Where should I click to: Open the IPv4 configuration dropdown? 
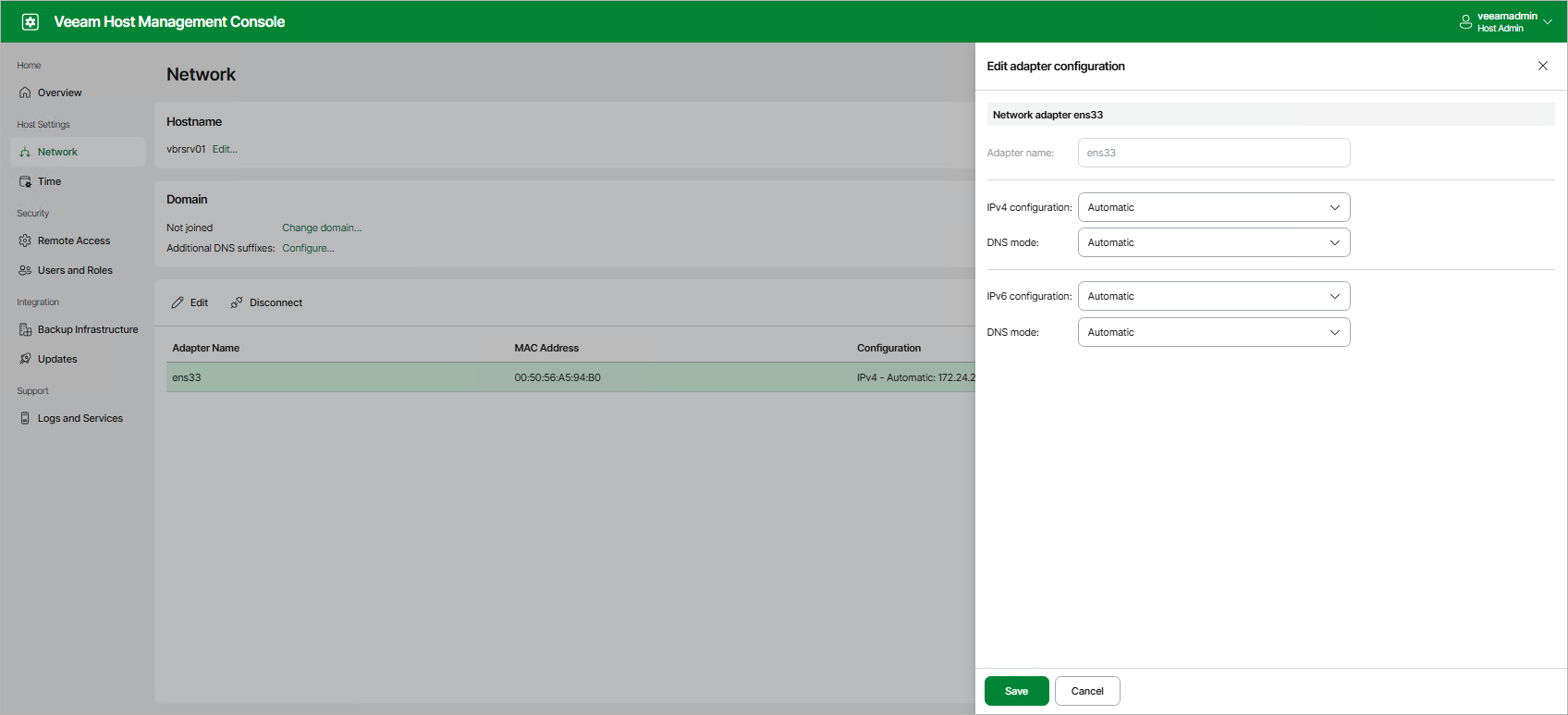[1213, 207]
